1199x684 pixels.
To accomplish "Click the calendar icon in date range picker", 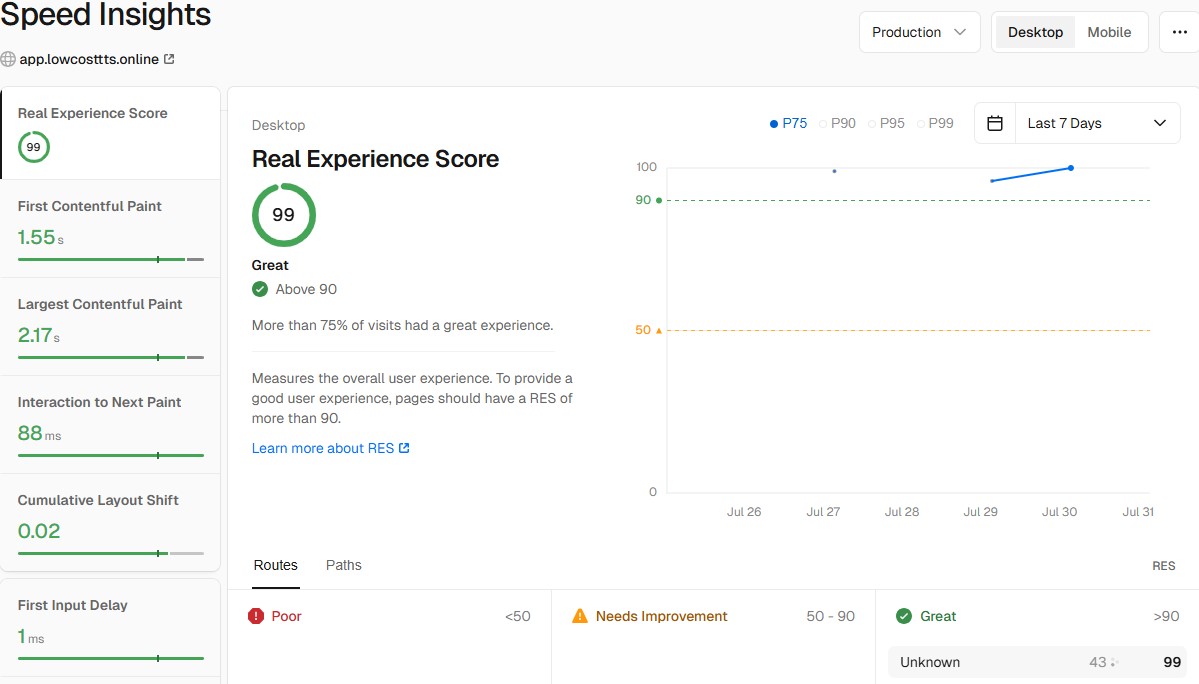I will coord(995,123).
